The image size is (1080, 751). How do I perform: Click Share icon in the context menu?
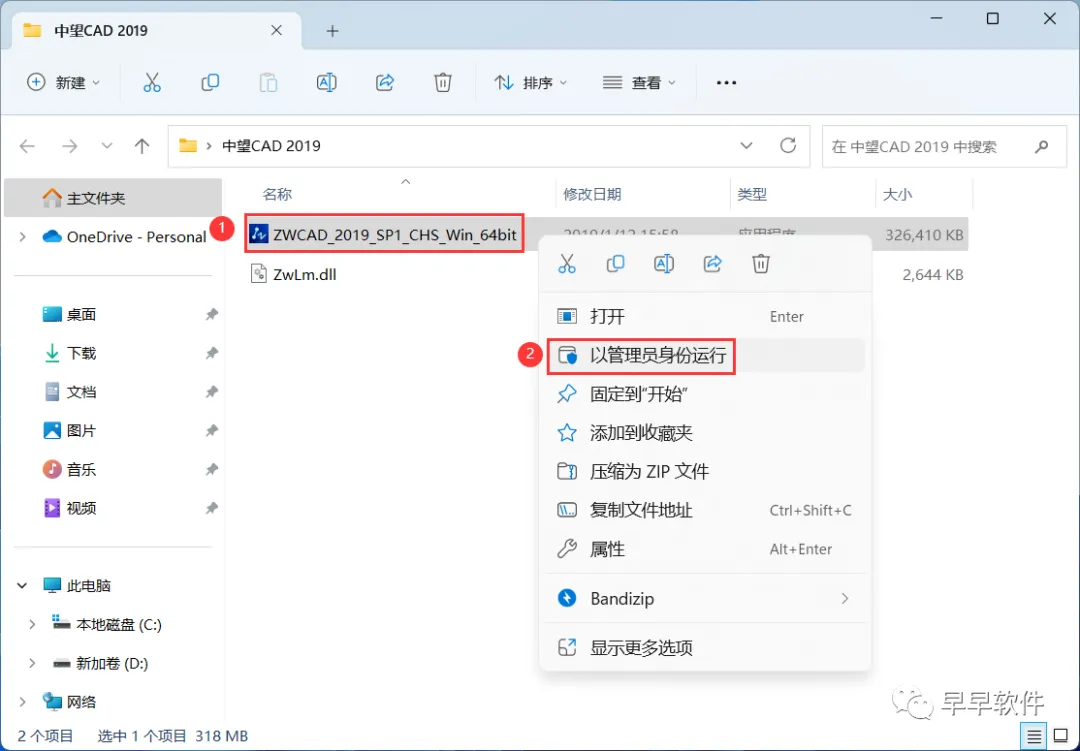(x=712, y=264)
